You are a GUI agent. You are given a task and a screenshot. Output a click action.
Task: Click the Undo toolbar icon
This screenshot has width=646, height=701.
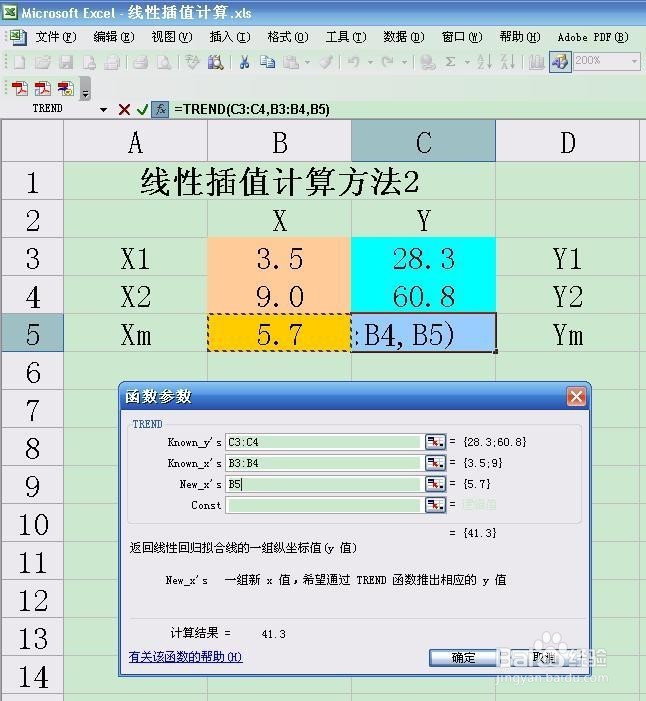(354, 62)
